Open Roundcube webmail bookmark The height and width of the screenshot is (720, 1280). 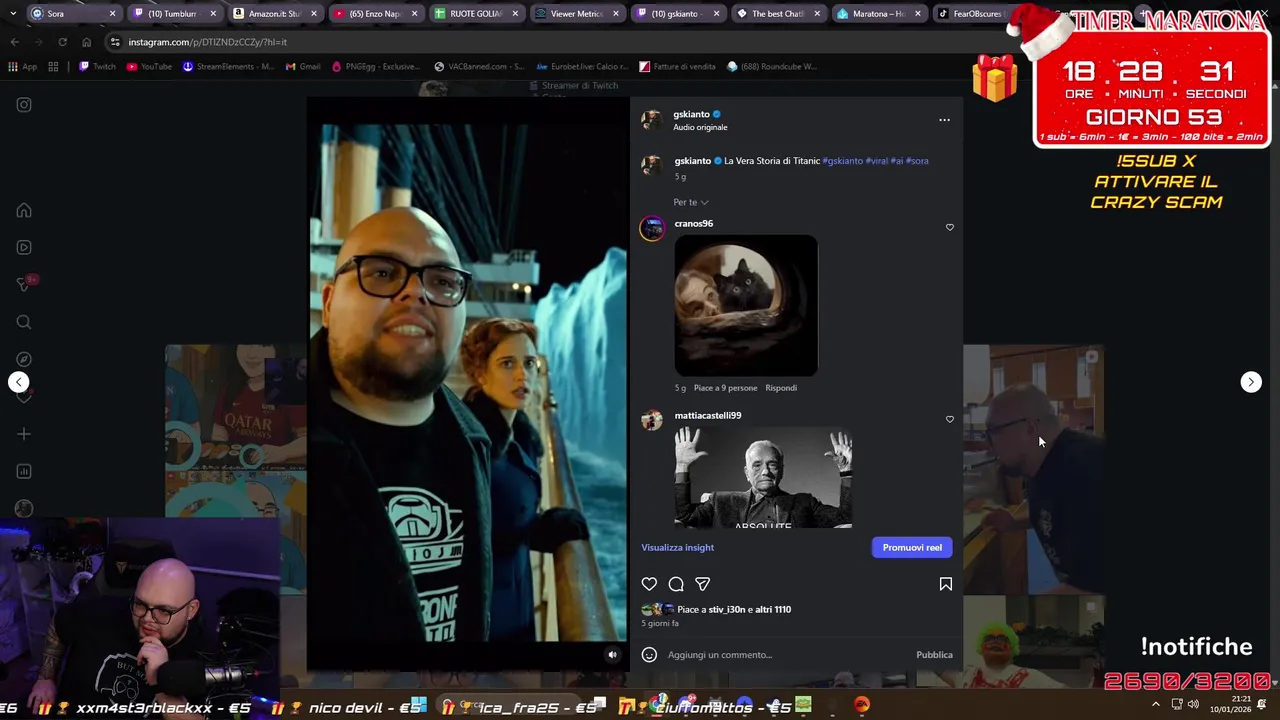[x=771, y=67]
